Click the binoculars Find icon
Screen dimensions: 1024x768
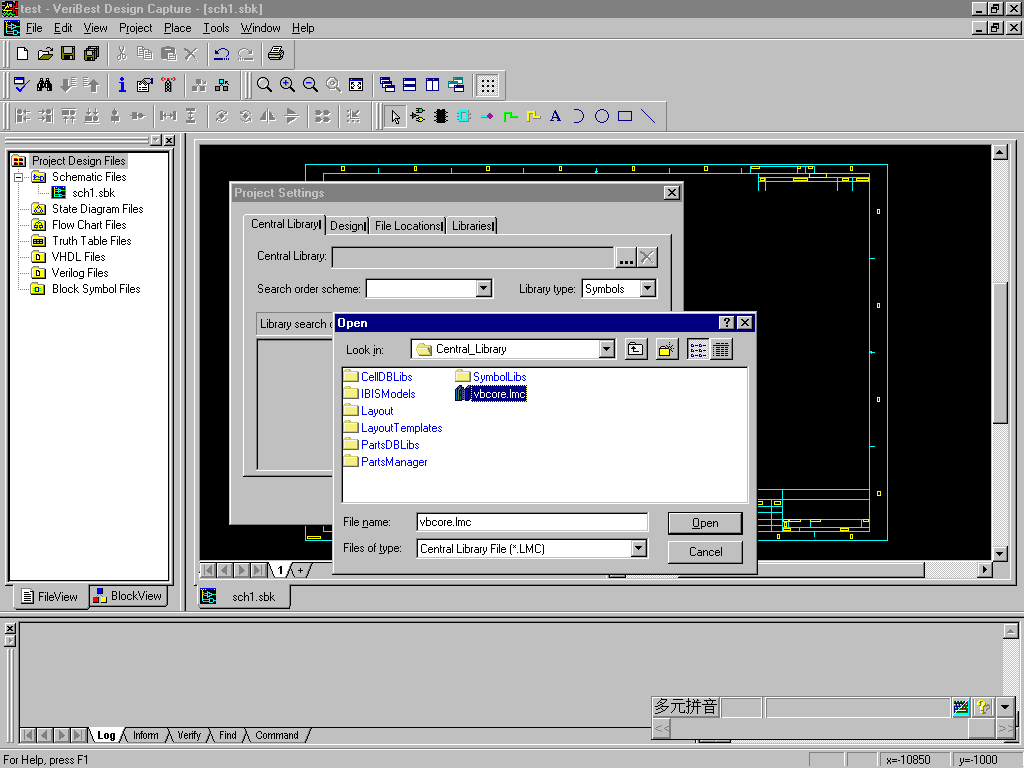[x=44, y=85]
